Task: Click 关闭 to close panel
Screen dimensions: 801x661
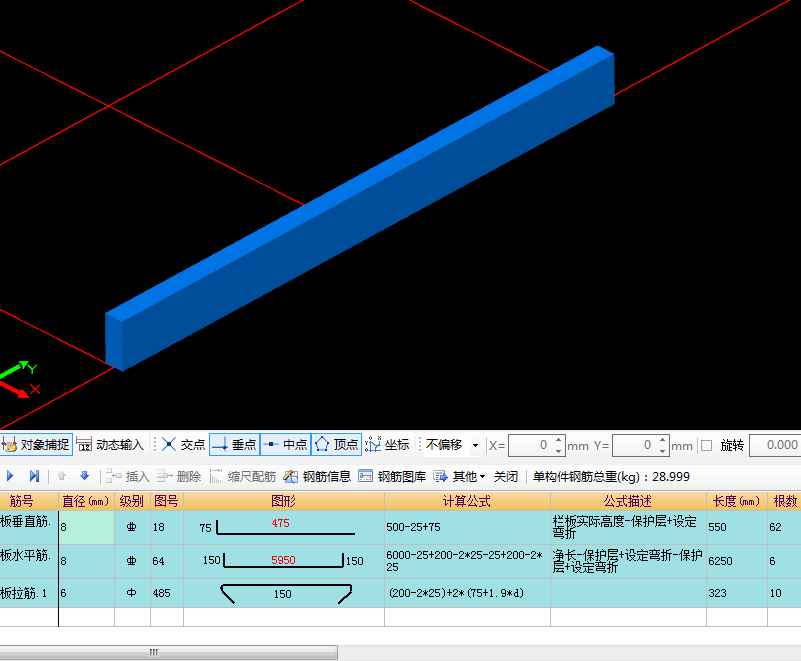Action: (506, 477)
